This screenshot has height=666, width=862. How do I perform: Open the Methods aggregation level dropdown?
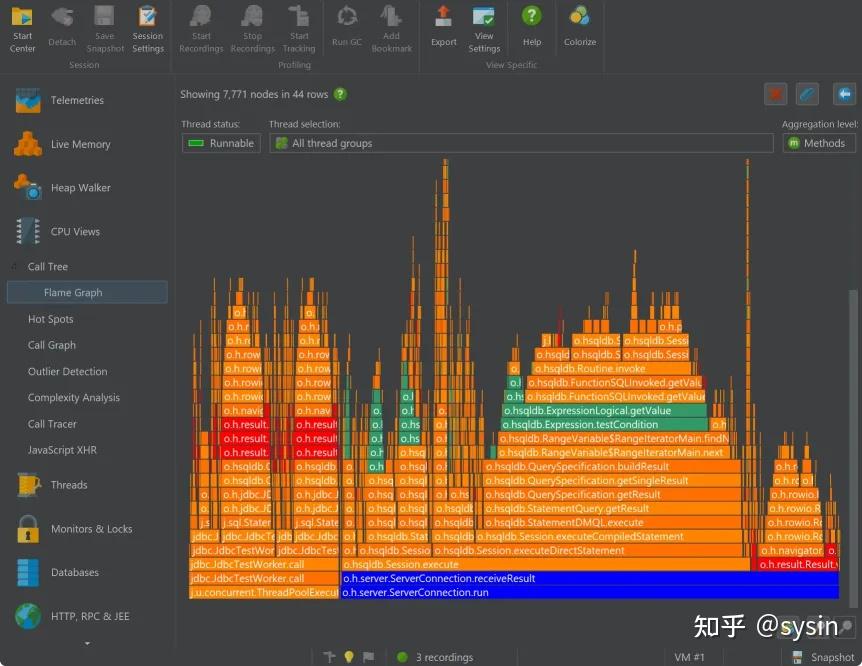click(819, 143)
